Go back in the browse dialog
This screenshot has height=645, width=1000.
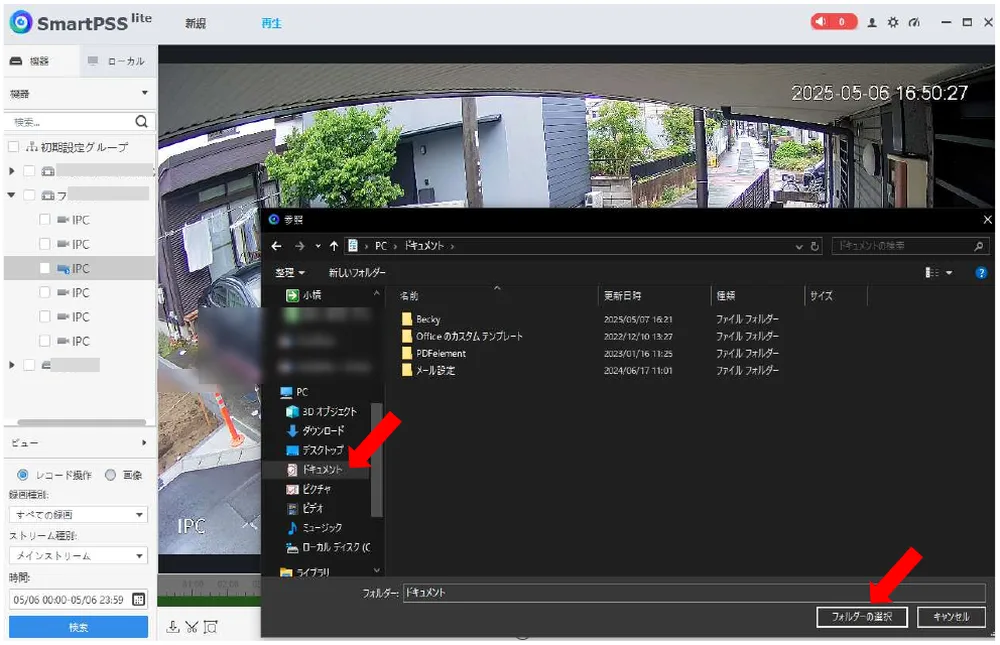point(276,246)
